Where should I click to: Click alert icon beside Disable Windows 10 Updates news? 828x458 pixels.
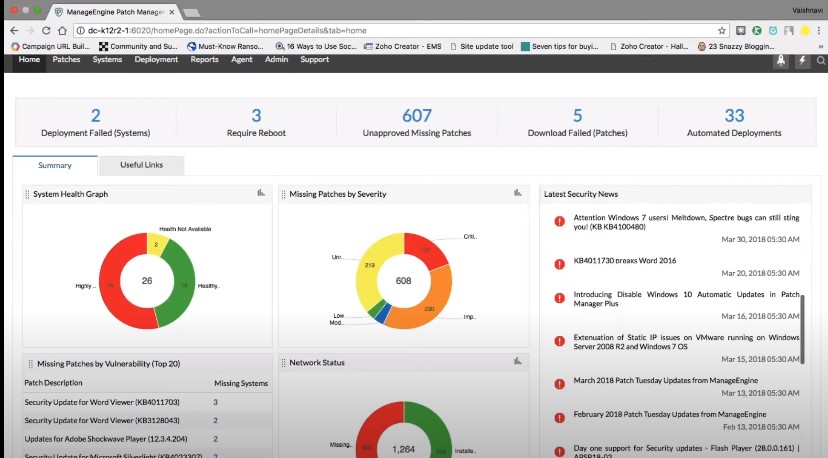pyautogui.click(x=560, y=298)
